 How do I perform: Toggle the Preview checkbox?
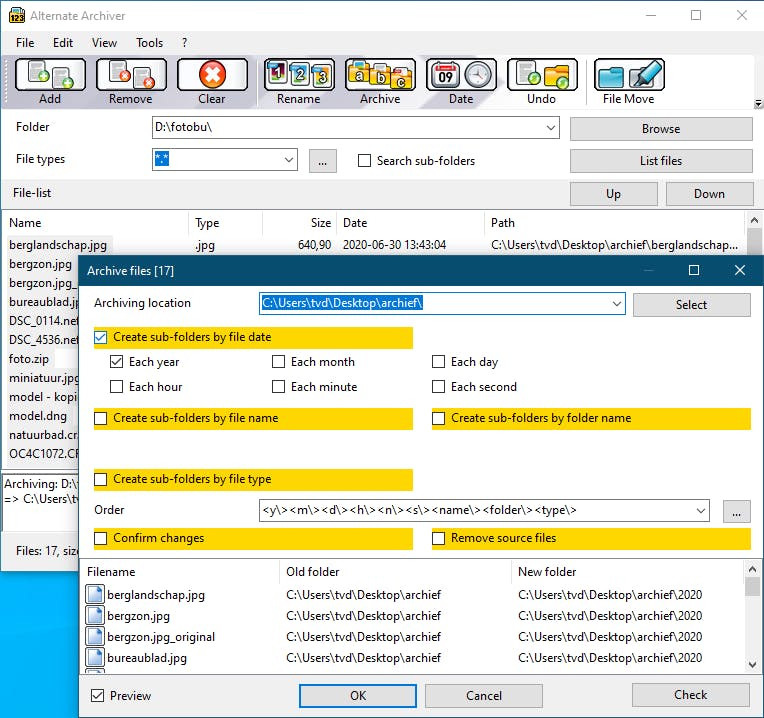(98, 696)
